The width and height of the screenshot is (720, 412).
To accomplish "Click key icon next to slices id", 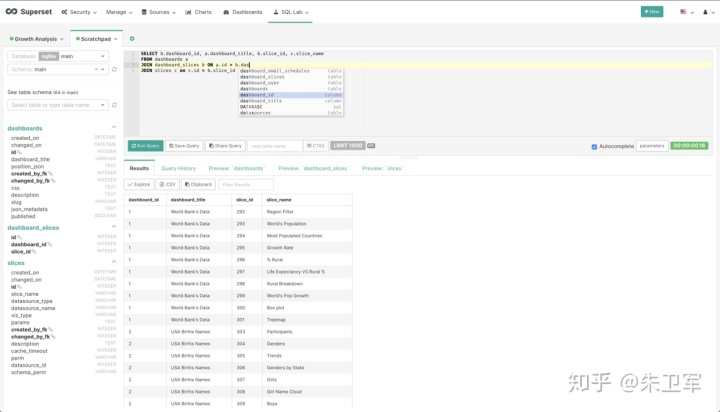I will (x=19, y=287).
